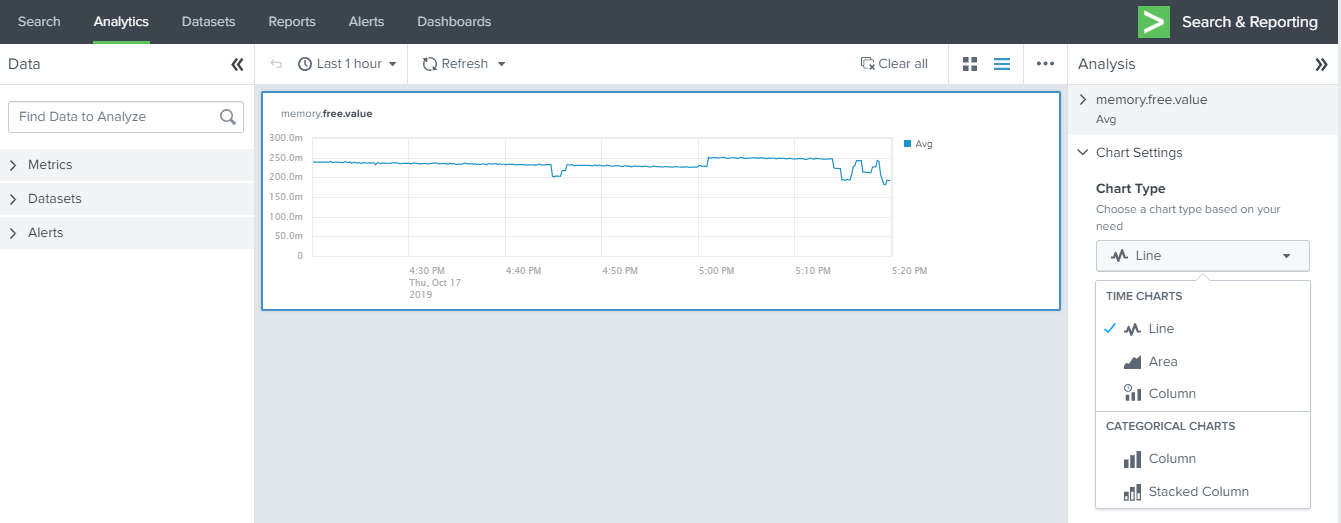The image size is (1341, 523).
Task: Switch to stacked list layout view
Action: click(x=1001, y=64)
